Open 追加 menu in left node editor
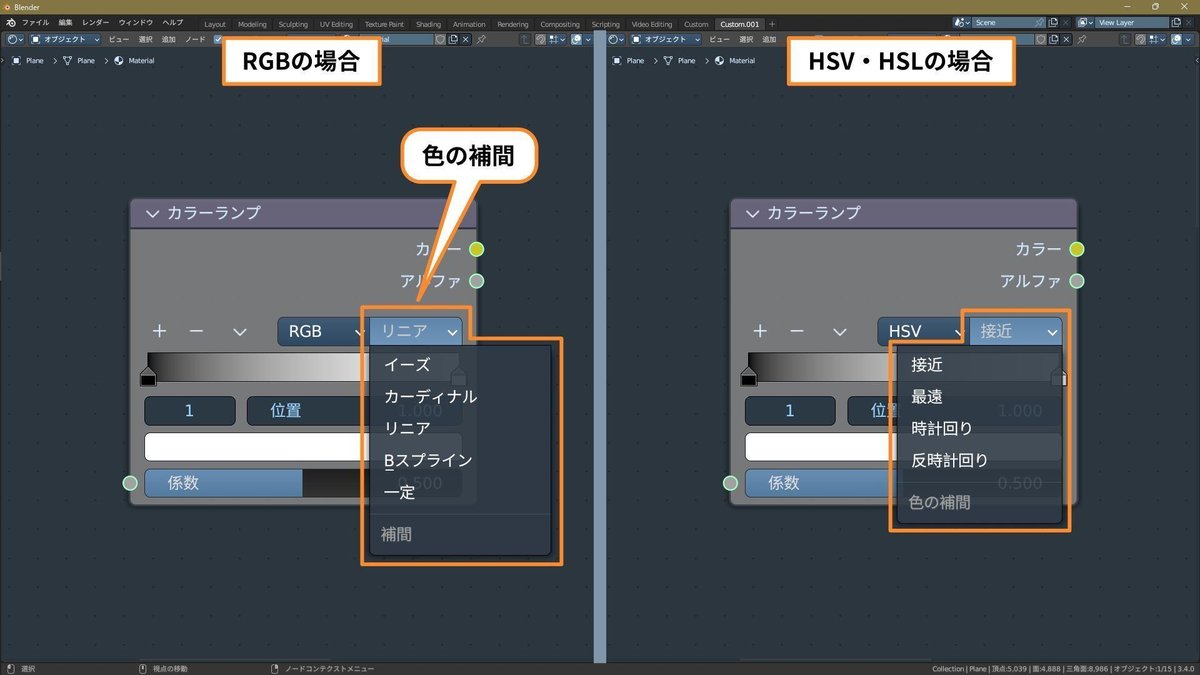Image resolution: width=1200 pixels, height=675 pixels. click(x=168, y=39)
